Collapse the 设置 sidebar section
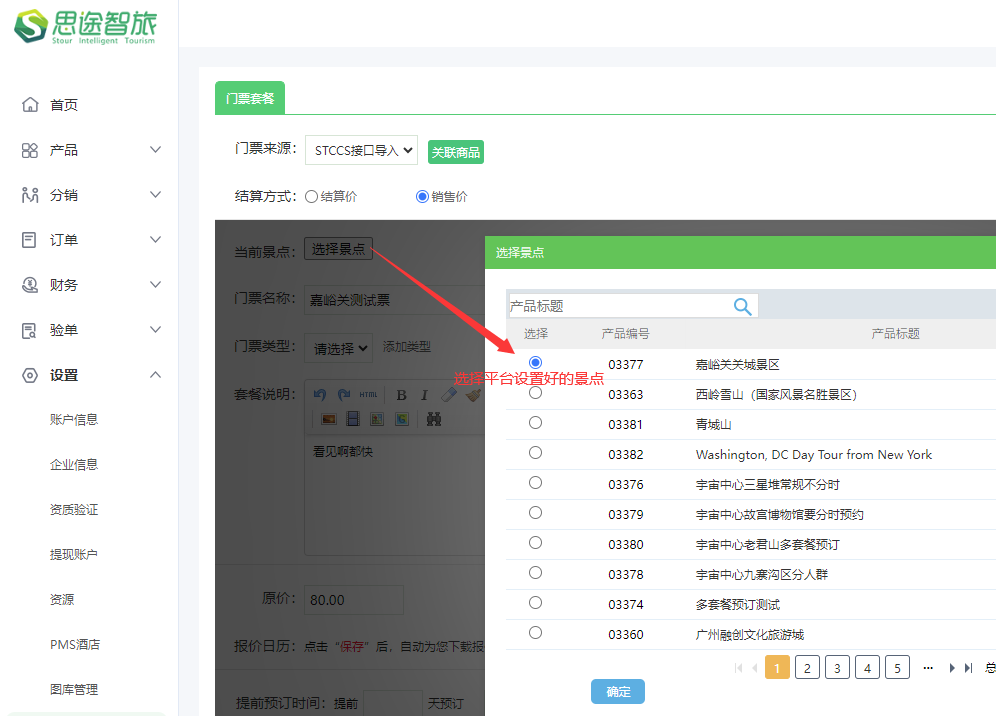Image resolution: width=996 pixels, height=716 pixels. click(90, 375)
